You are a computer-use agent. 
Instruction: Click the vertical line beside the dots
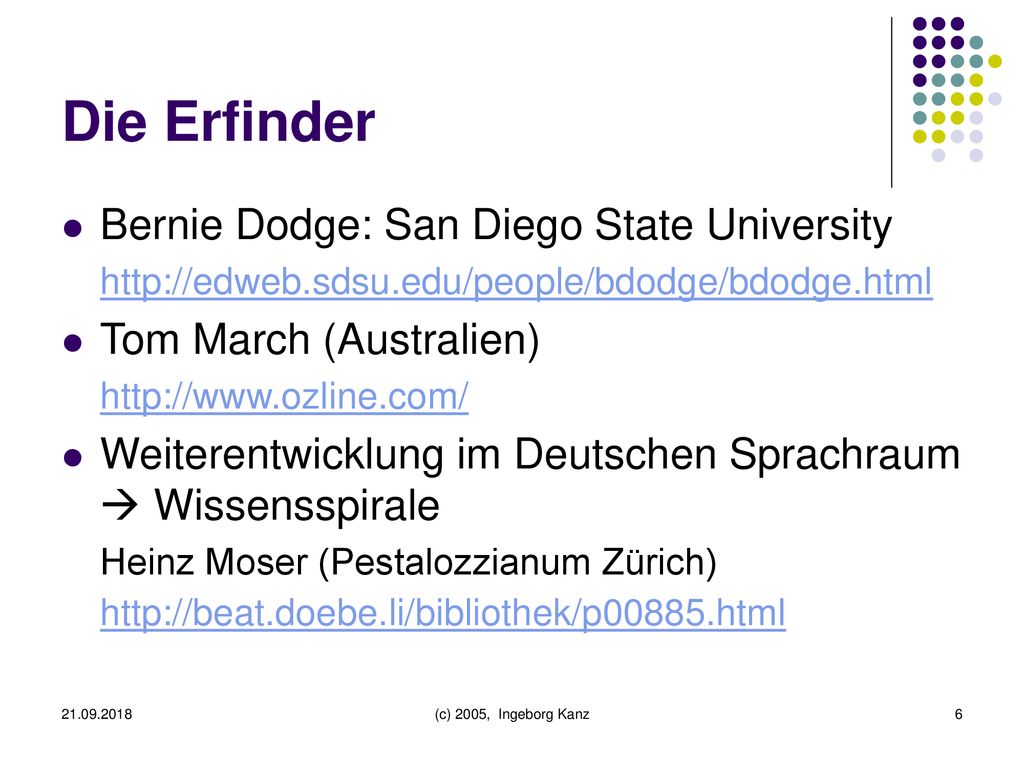891,103
